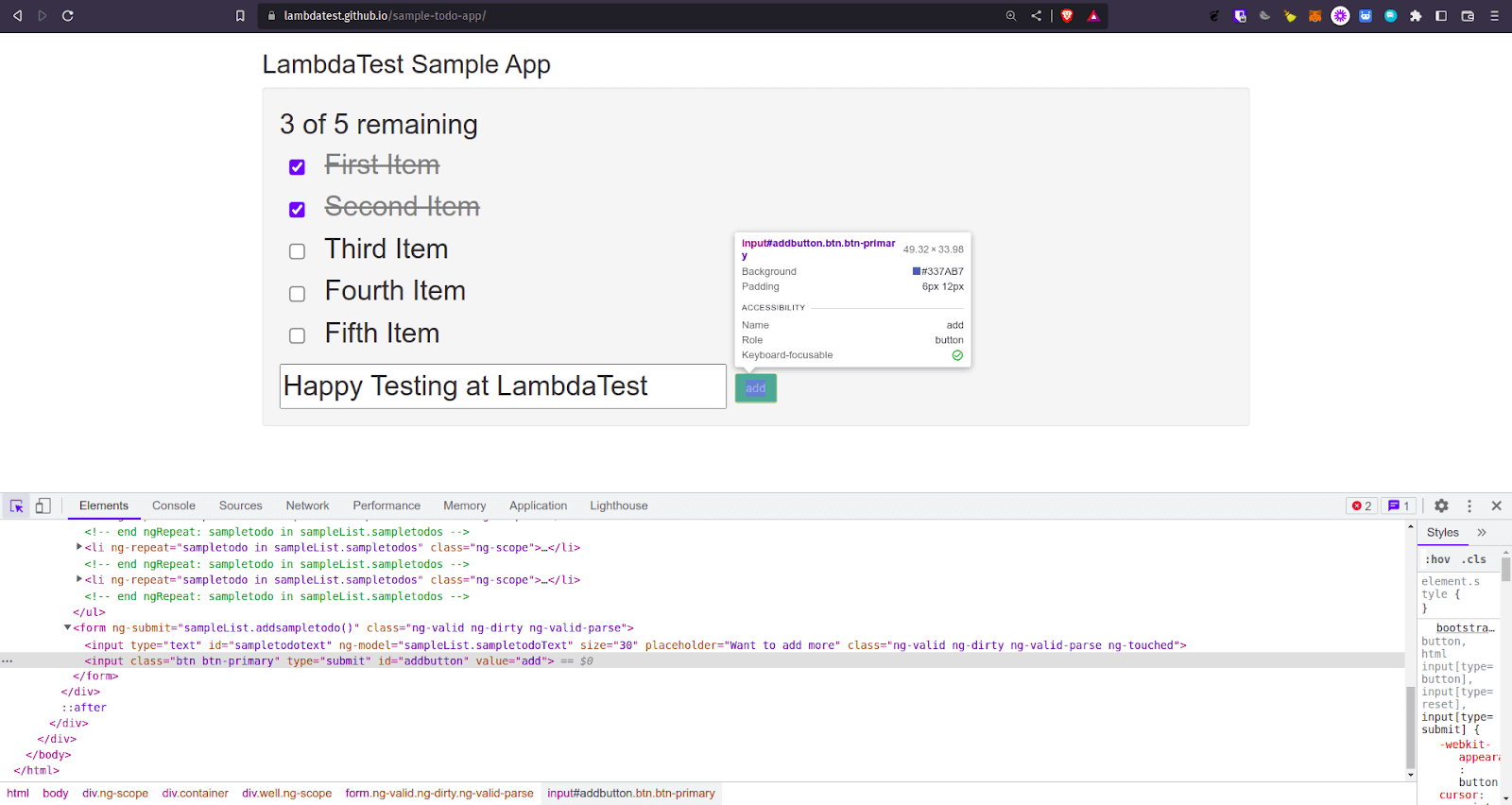Click the share icon in address bar
Image resolution: width=1512 pixels, height=805 pixels.
pos(1037,16)
